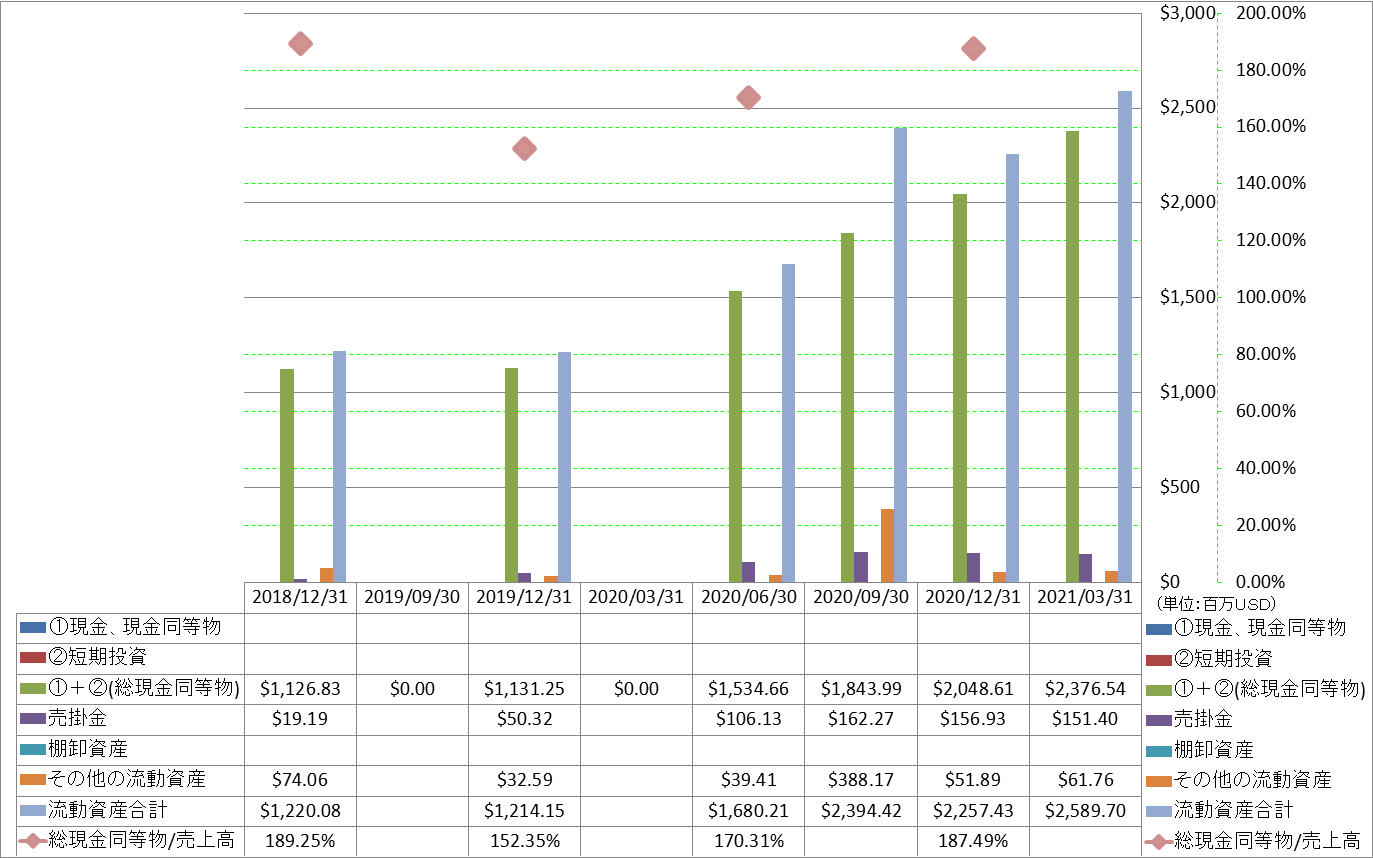The height and width of the screenshot is (858, 1373).
Task: Click the $388.17 cell
Action: click(x=860, y=780)
